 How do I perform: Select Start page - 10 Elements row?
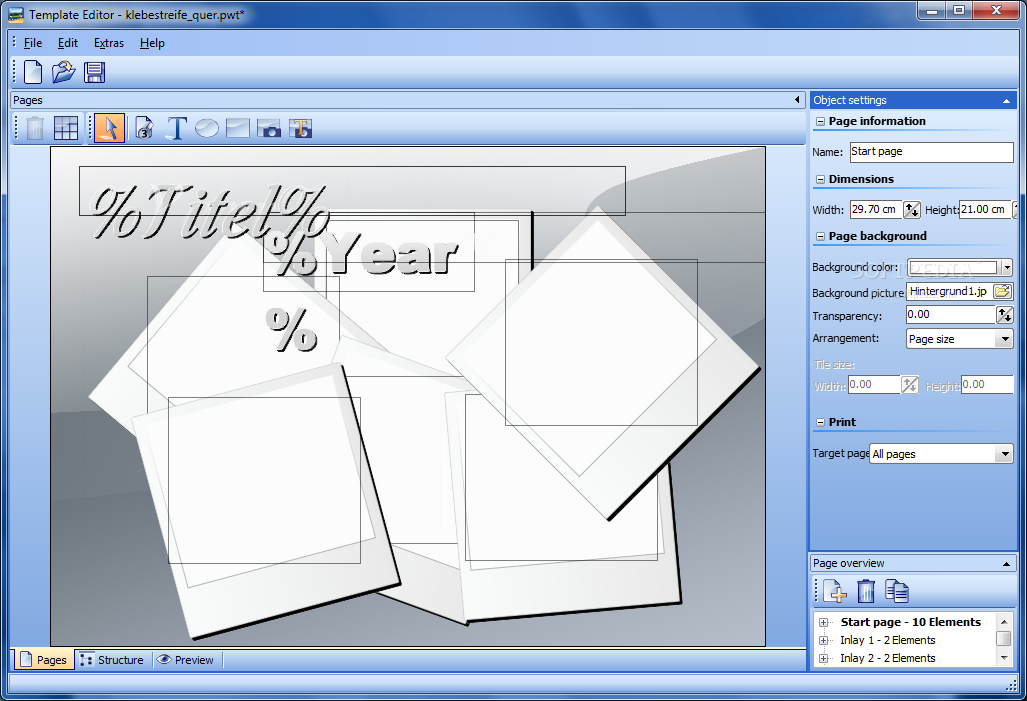tap(910, 622)
